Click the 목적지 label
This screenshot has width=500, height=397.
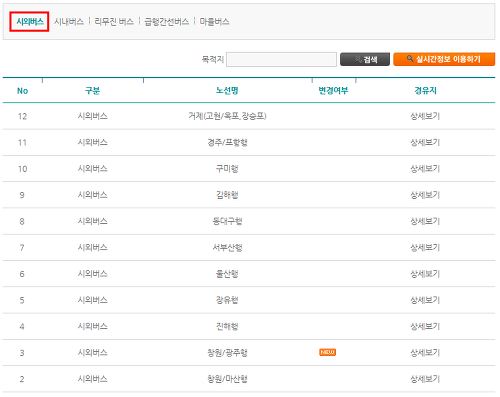tap(213, 59)
